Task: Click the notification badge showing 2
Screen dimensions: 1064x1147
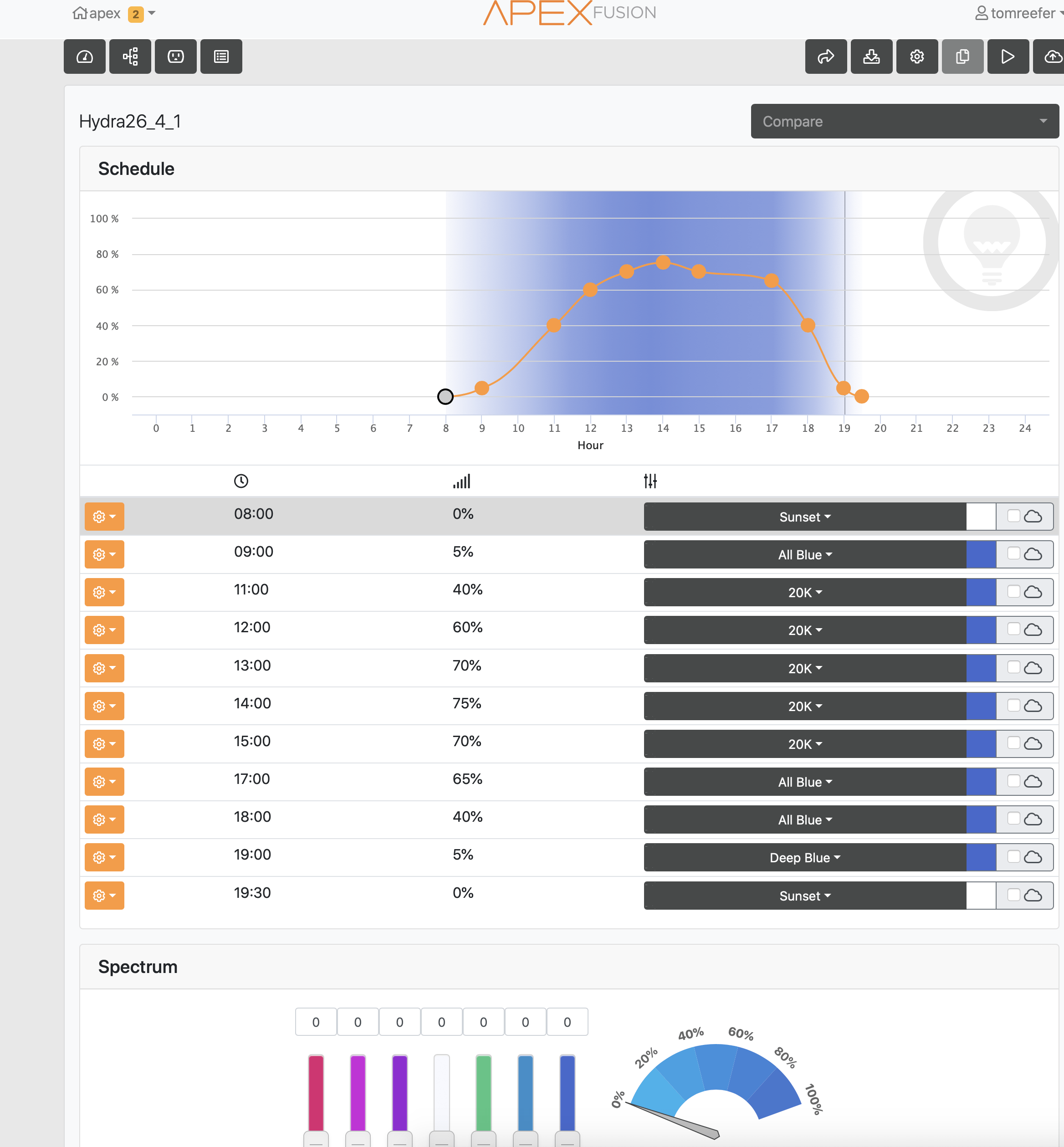Action: point(135,14)
